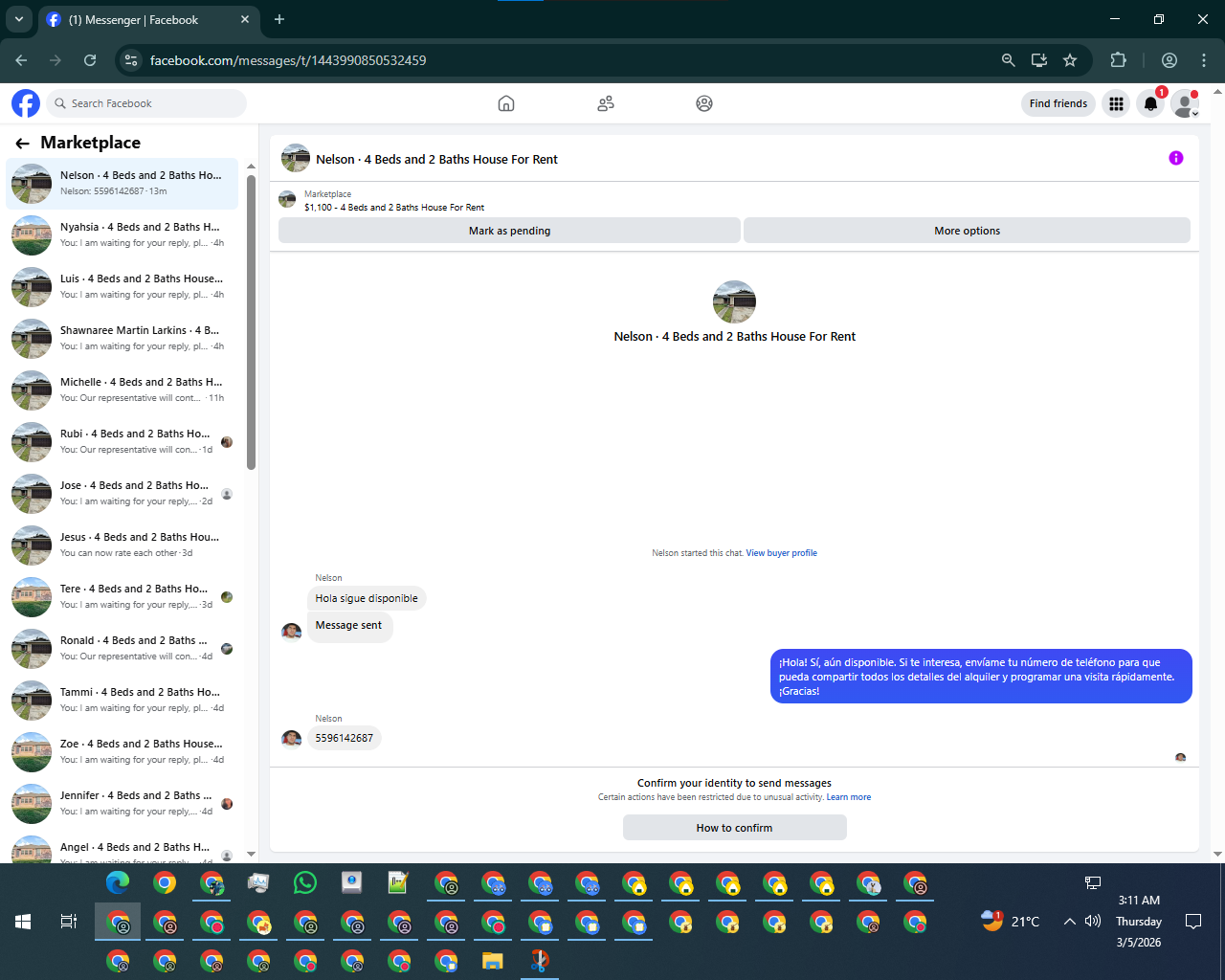
Task: Open the Learn more link
Action: (849, 797)
